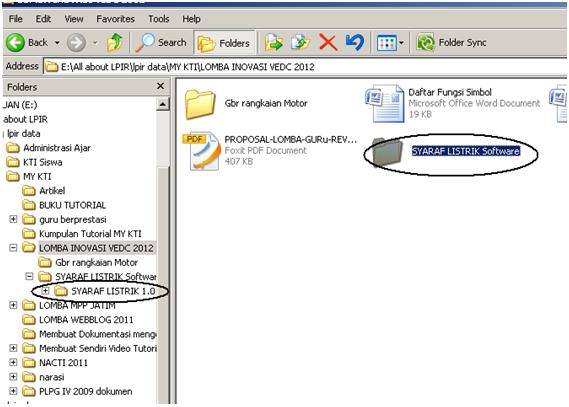
Task: Select Administrasi Ajar folder in tree
Action: pos(48,148)
